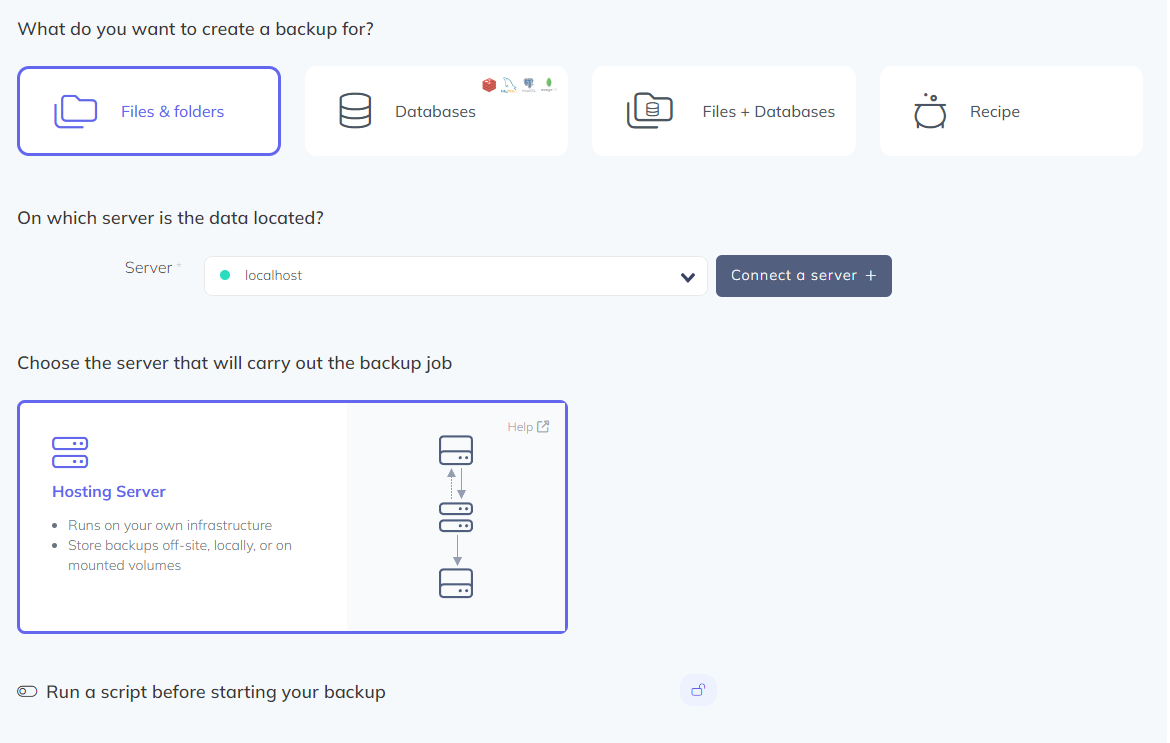
Task: Open the Help link on Hosting Server card
Action: 528,426
